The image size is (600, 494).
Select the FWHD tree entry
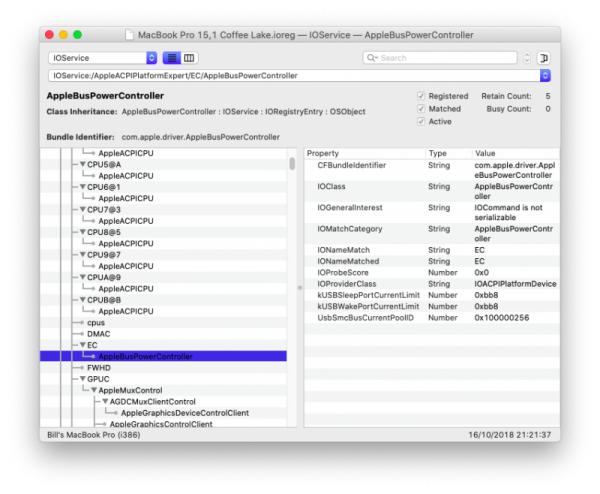click(98, 368)
